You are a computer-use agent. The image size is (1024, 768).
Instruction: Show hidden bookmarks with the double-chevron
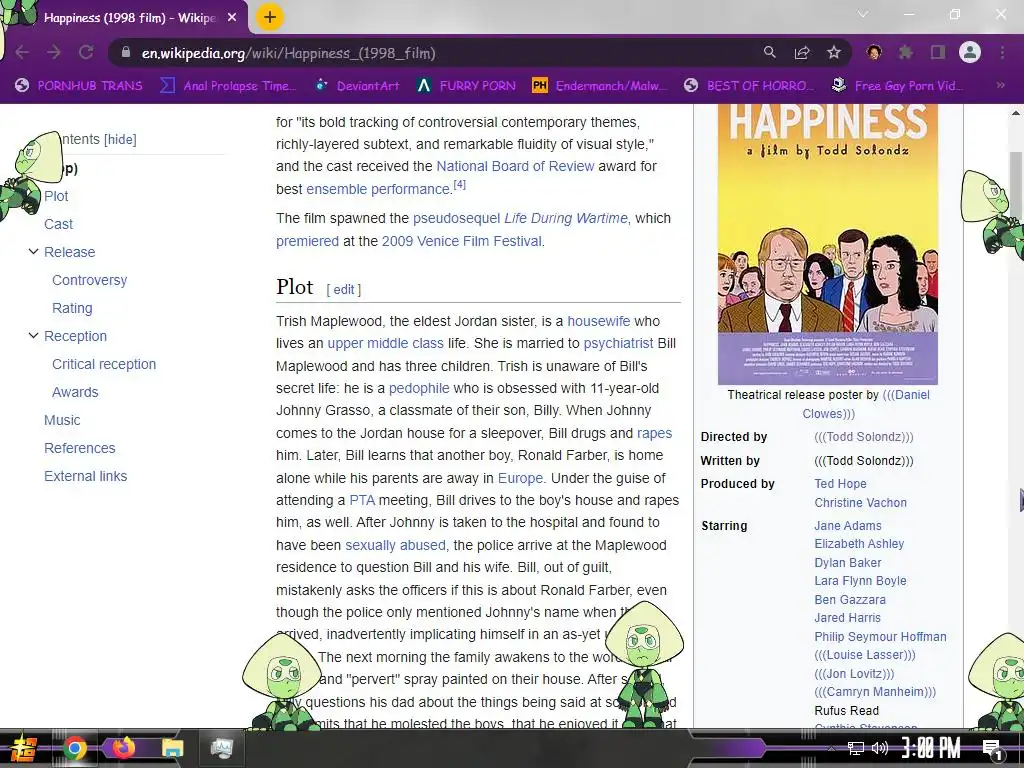click(x=1000, y=85)
